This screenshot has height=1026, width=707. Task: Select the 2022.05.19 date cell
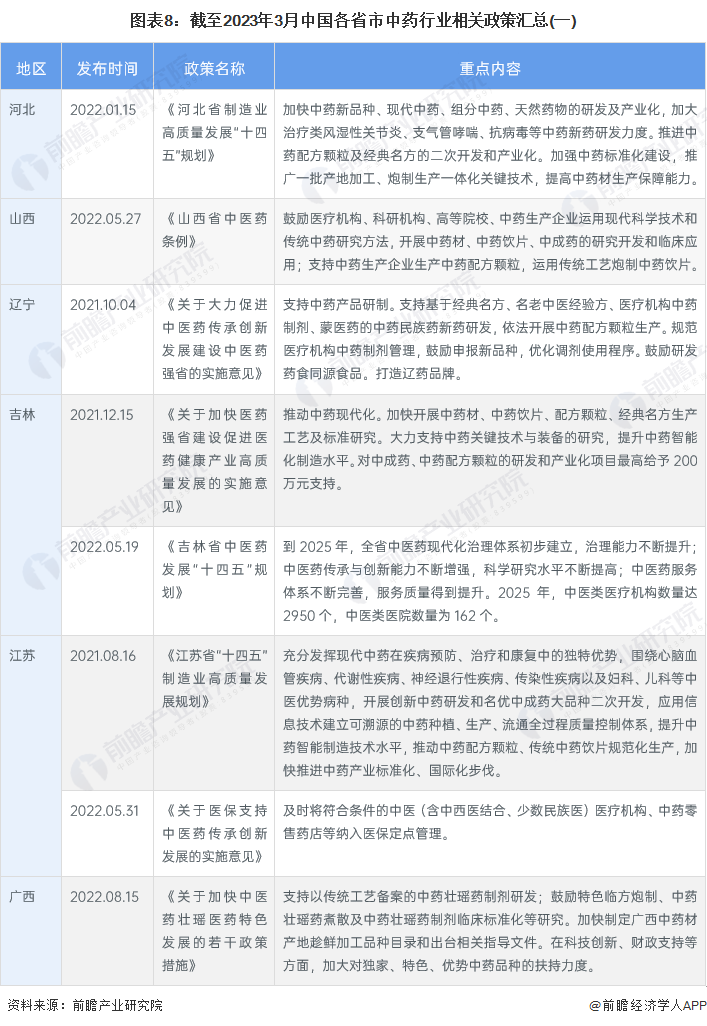(x=103, y=545)
